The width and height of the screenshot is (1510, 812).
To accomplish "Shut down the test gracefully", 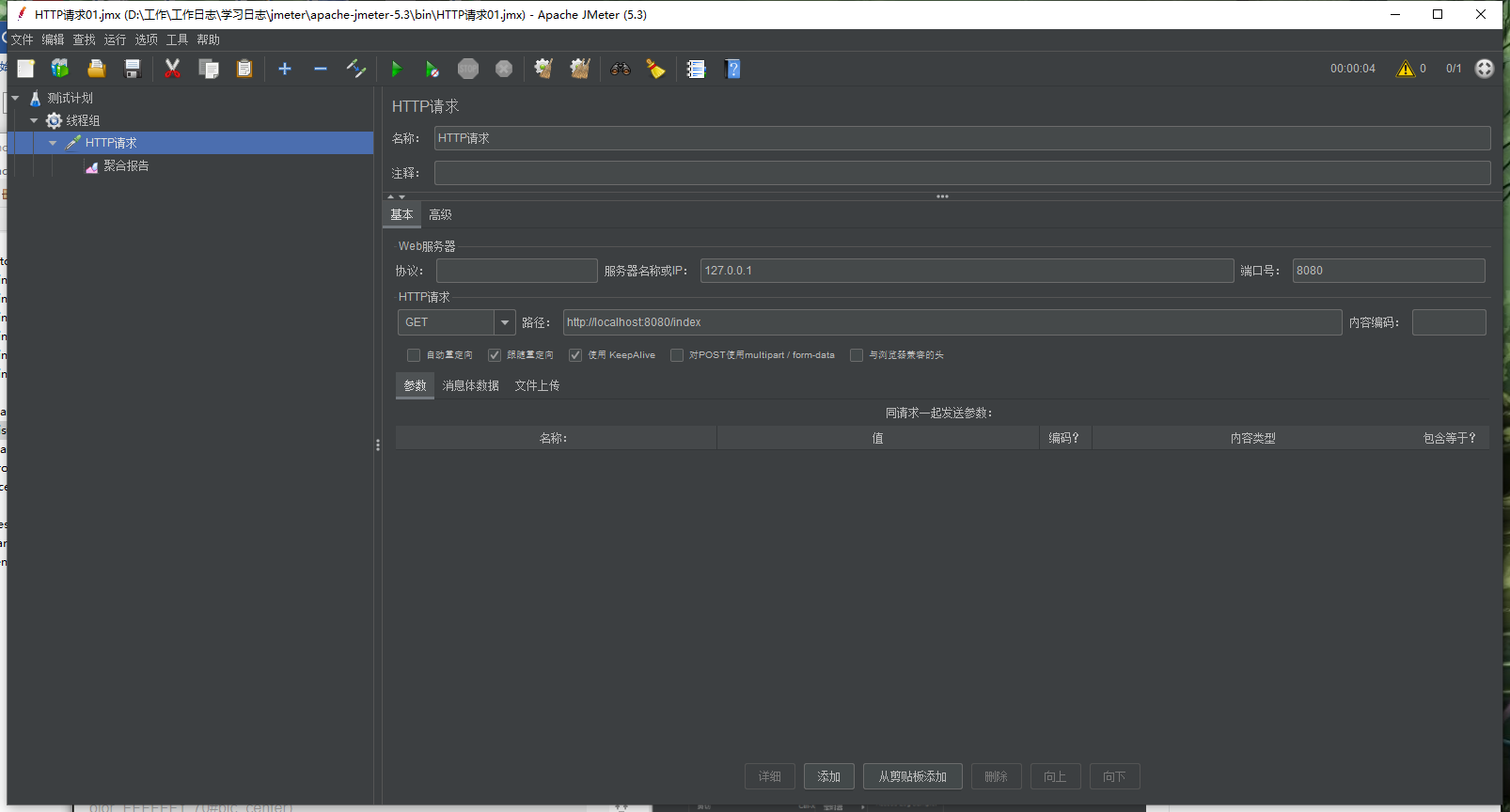I will point(504,69).
